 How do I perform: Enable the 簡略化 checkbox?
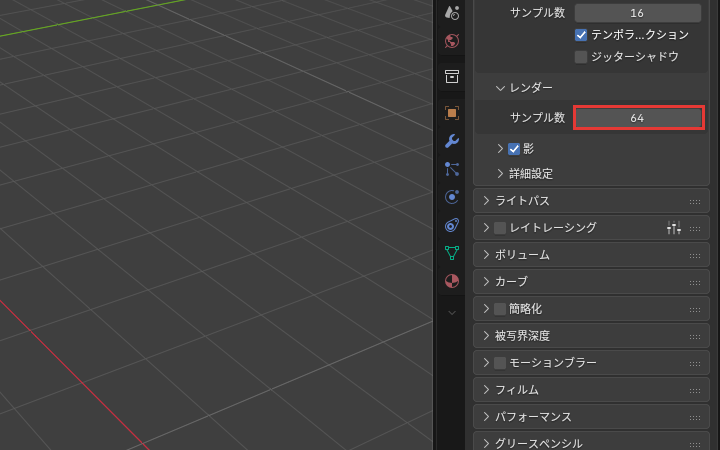pyautogui.click(x=500, y=309)
